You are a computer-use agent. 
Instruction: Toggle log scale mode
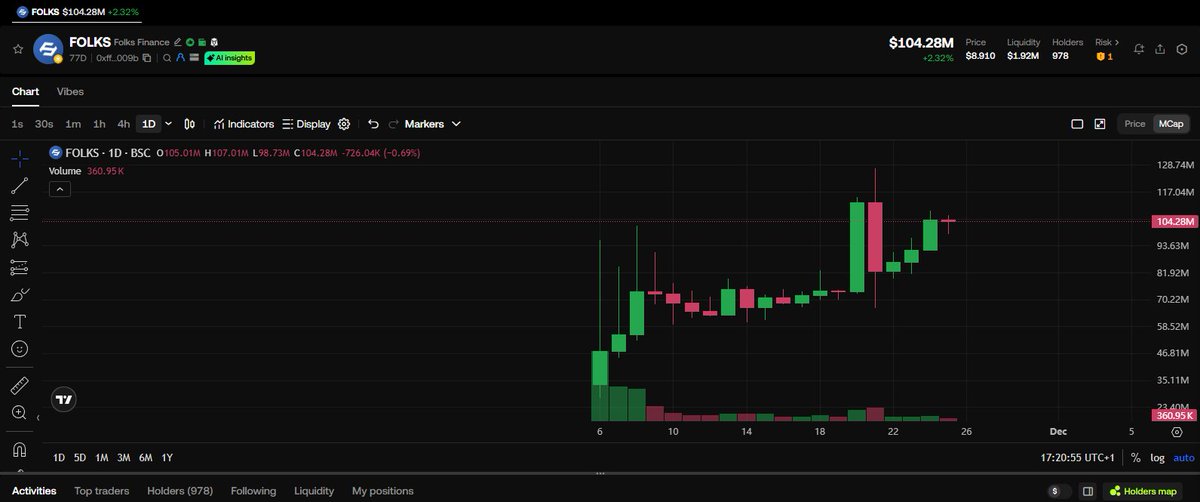1158,457
